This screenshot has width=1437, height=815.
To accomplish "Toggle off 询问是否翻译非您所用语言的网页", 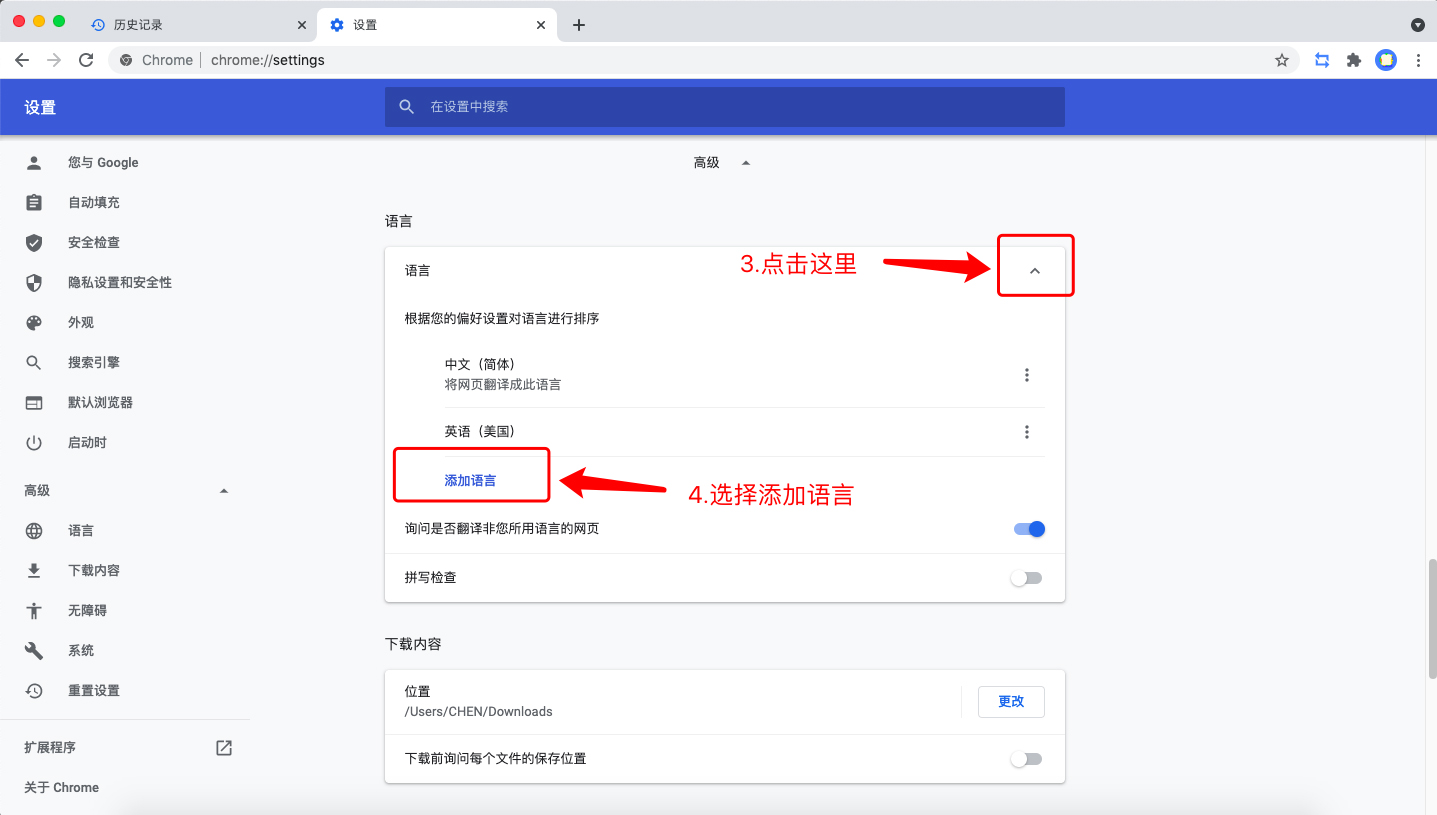I will tap(1028, 529).
